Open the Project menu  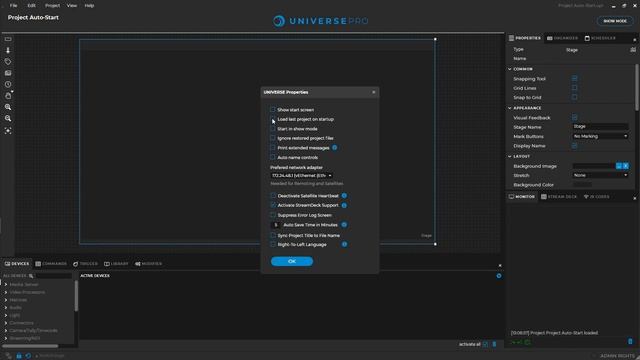click(52, 6)
